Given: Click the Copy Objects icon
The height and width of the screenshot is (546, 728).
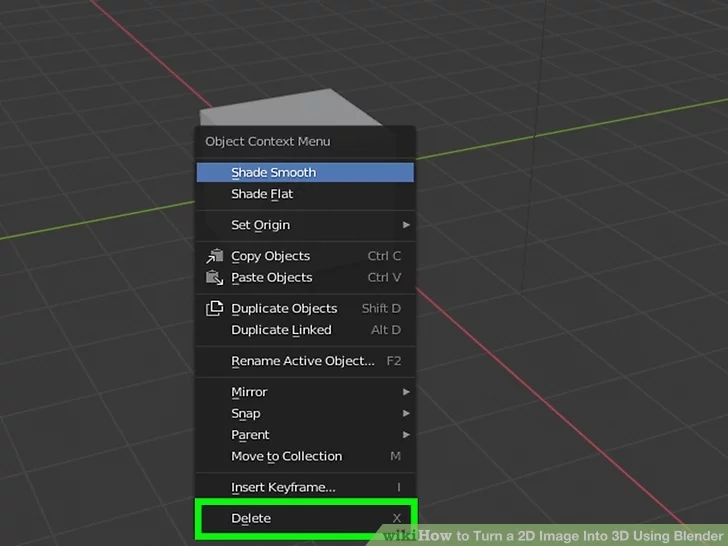Looking at the screenshot, I should click(215, 256).
